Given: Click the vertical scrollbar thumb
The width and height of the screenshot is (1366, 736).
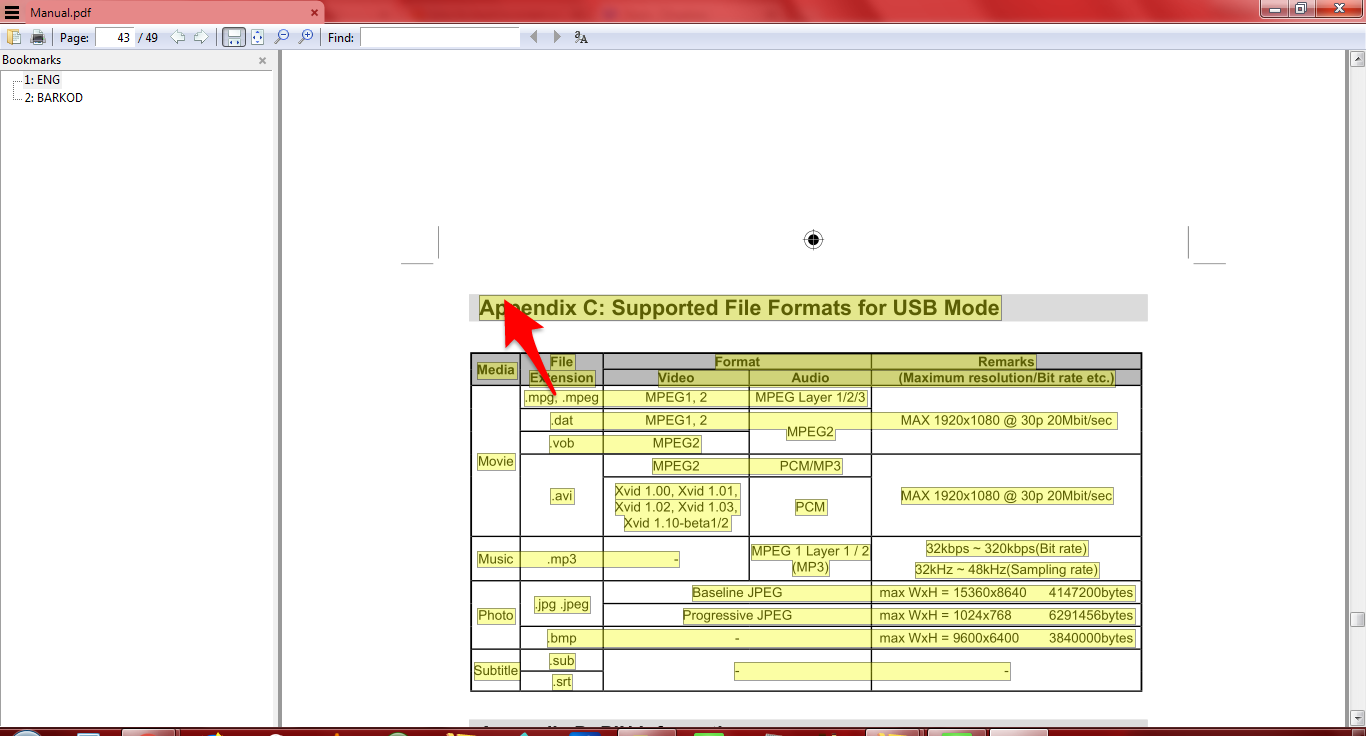Looking at the screenshot, I should click(x=1357, y=619).
